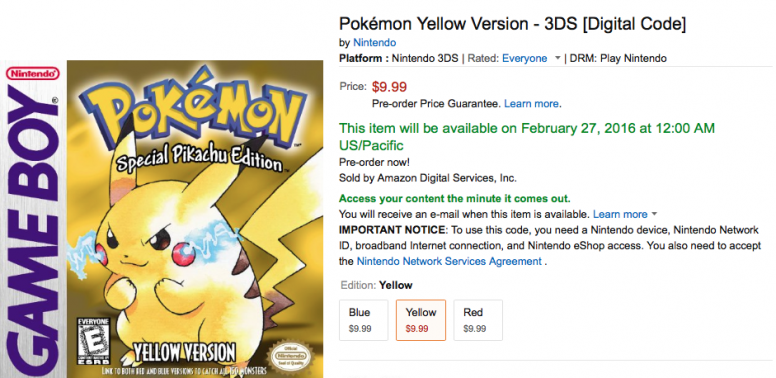This screenshot has height=378, width=776.
Task: Click the product title text
Action: pyautogui.click(x=512, y=24)
